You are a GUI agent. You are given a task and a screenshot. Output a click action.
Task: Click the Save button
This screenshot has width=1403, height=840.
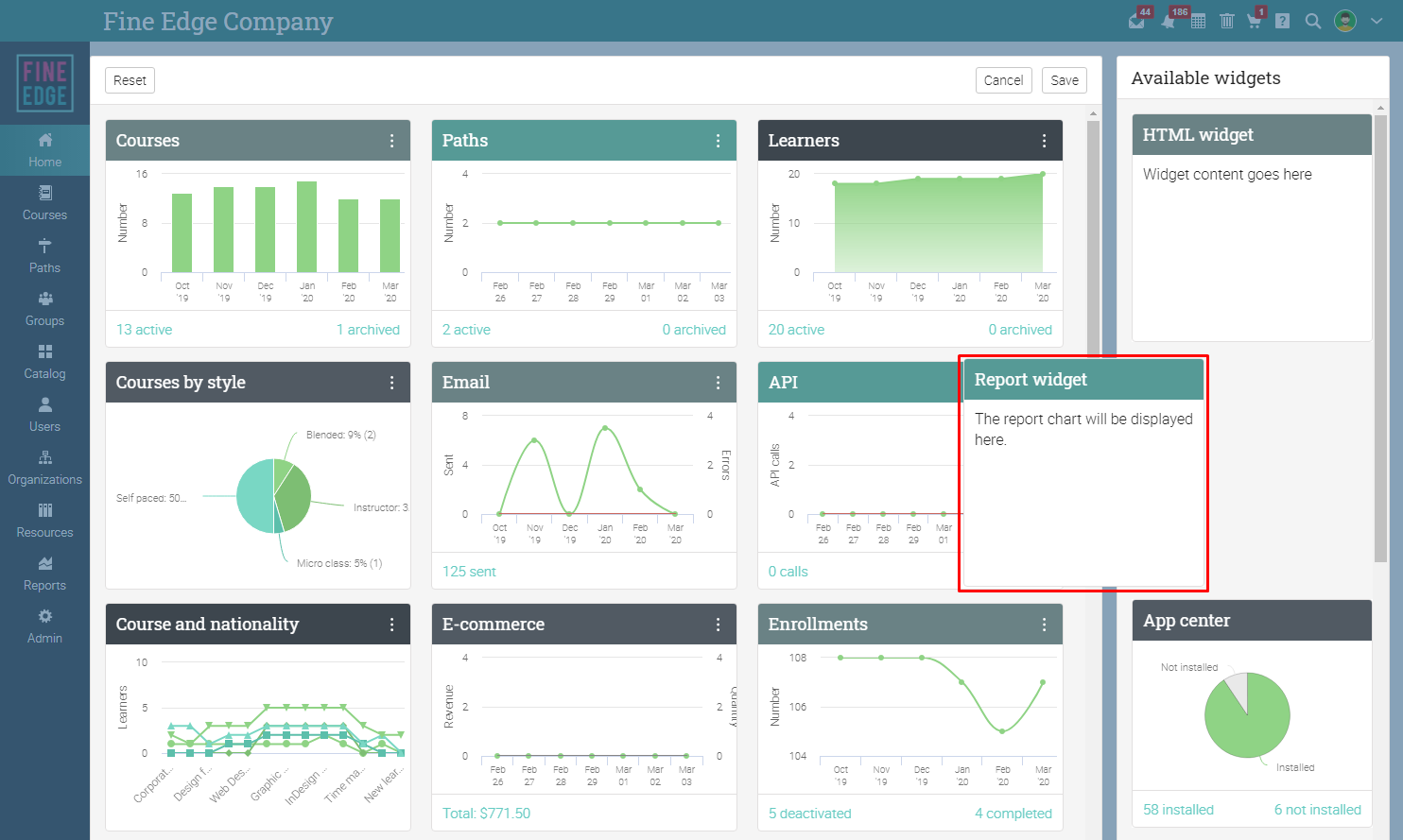click(x=1065, y=80)
